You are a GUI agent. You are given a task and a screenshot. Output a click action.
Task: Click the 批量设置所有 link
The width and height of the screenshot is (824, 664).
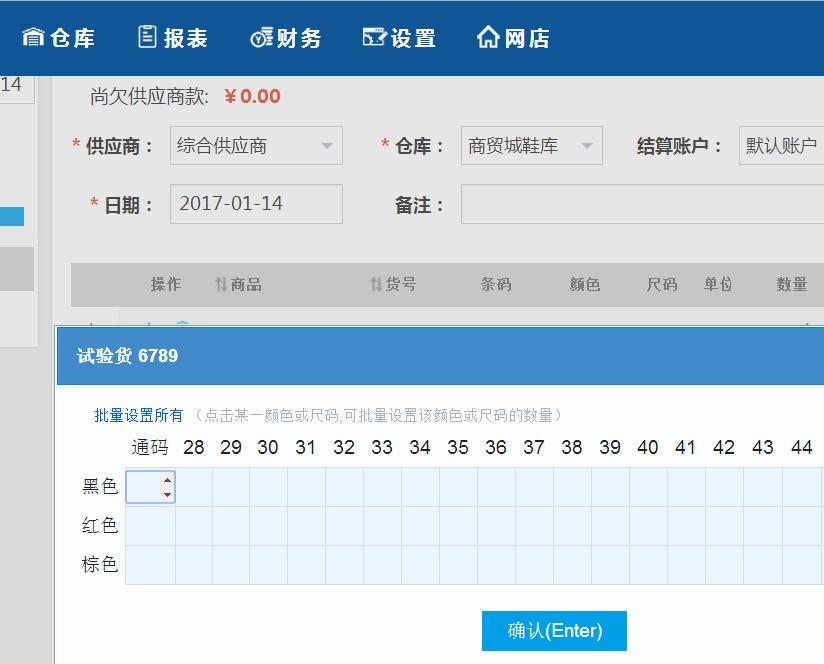[139, 415]
